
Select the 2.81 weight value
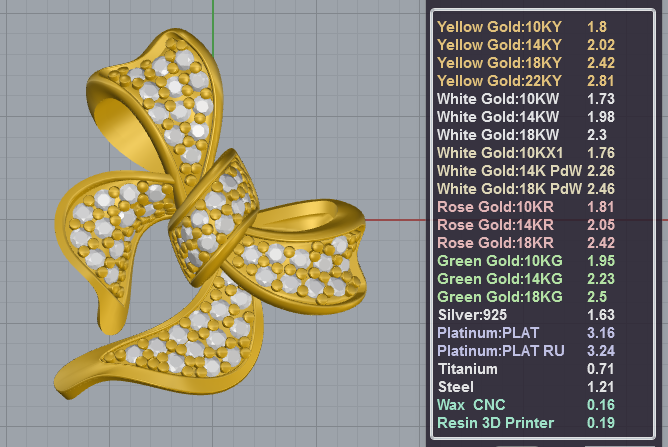click(601, 81)
